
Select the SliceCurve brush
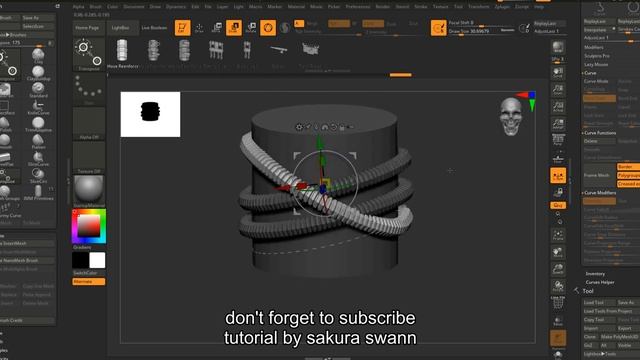pyautogui.click(x=38, y=158)
